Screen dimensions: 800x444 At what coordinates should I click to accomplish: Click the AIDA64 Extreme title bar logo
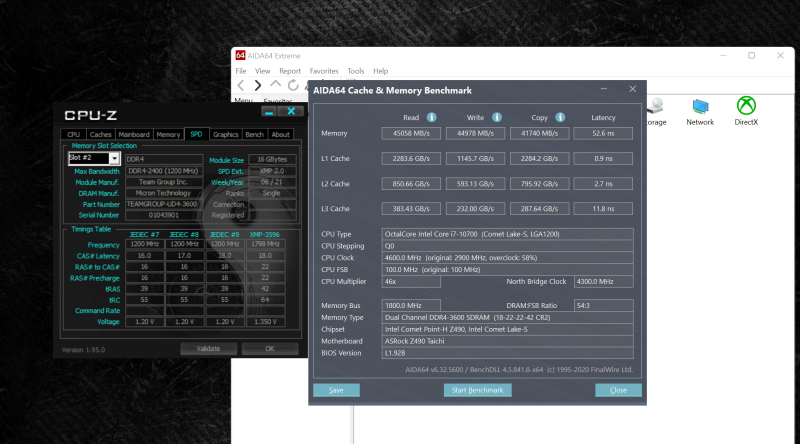click(240, 56)
